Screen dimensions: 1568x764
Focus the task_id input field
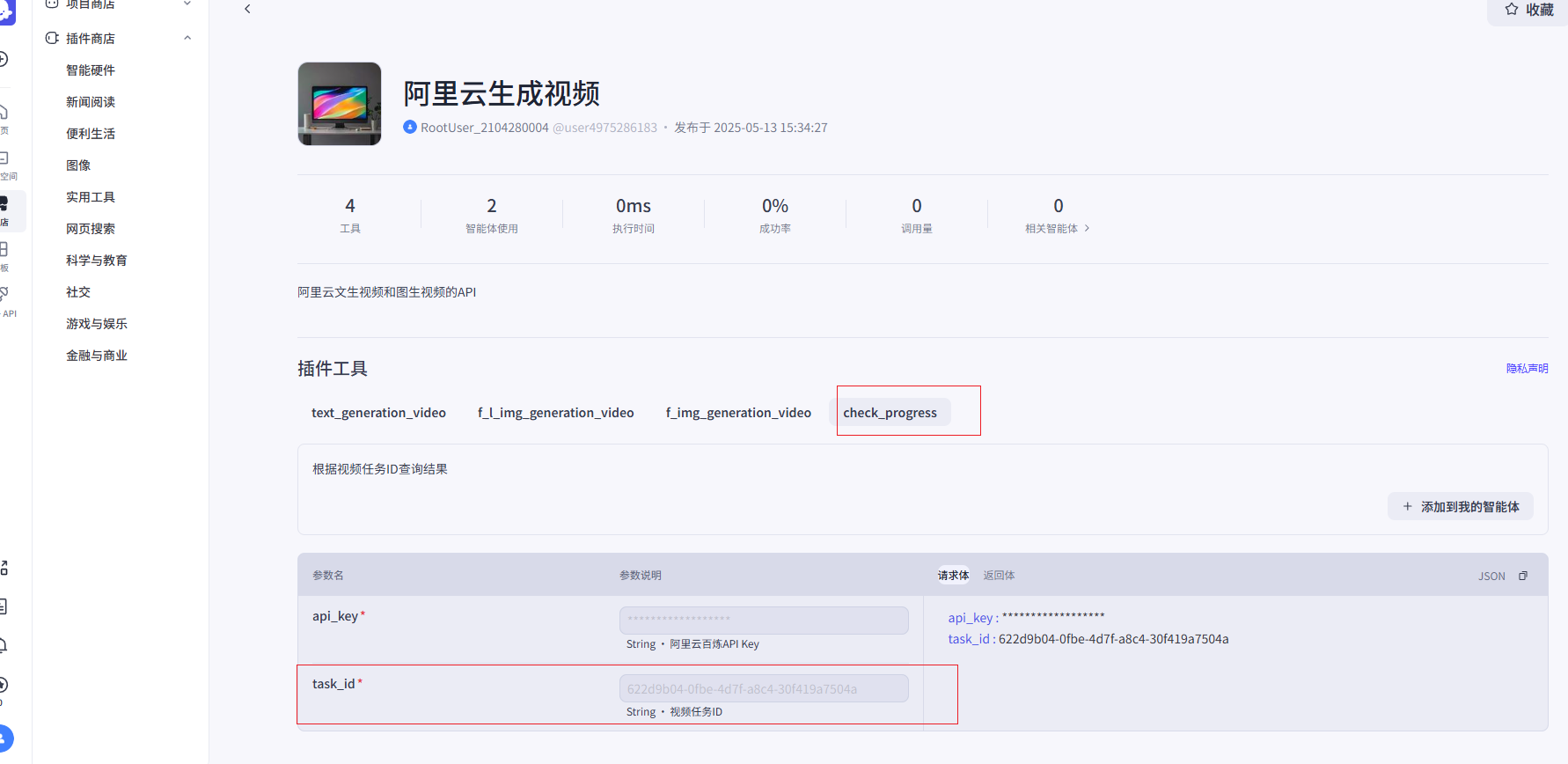coord(764,688)
